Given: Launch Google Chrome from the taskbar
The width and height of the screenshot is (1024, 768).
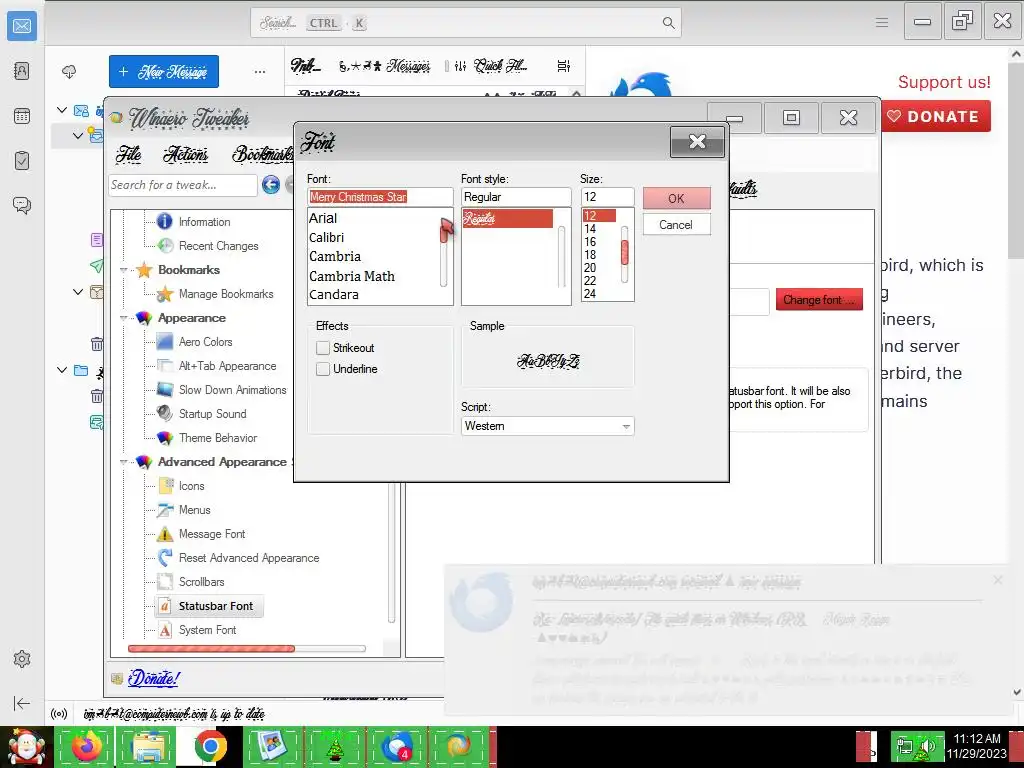Looking at the screenshot, I should (210, 746).
